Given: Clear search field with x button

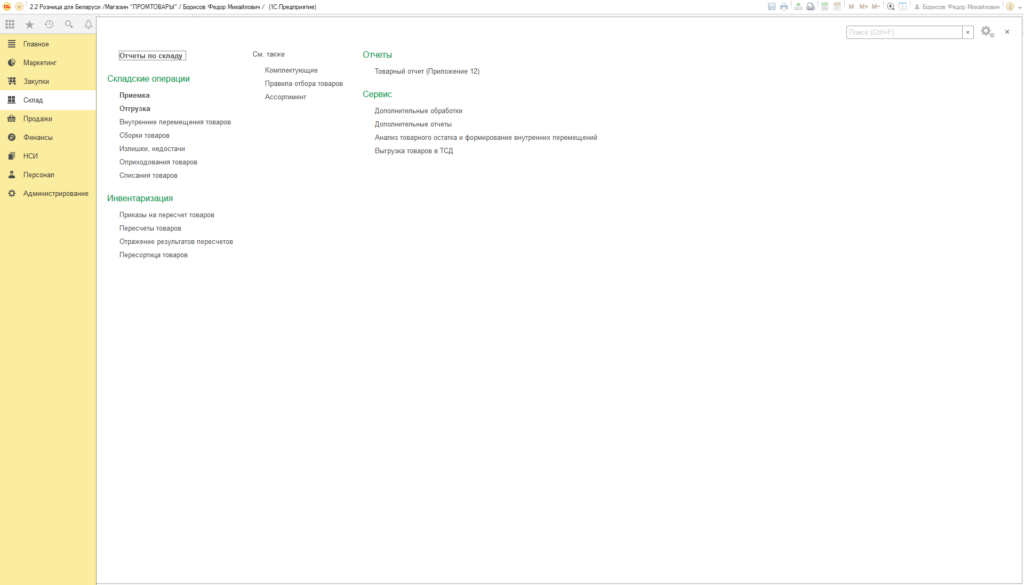Looking at the screenshot, I should point(968,32).
